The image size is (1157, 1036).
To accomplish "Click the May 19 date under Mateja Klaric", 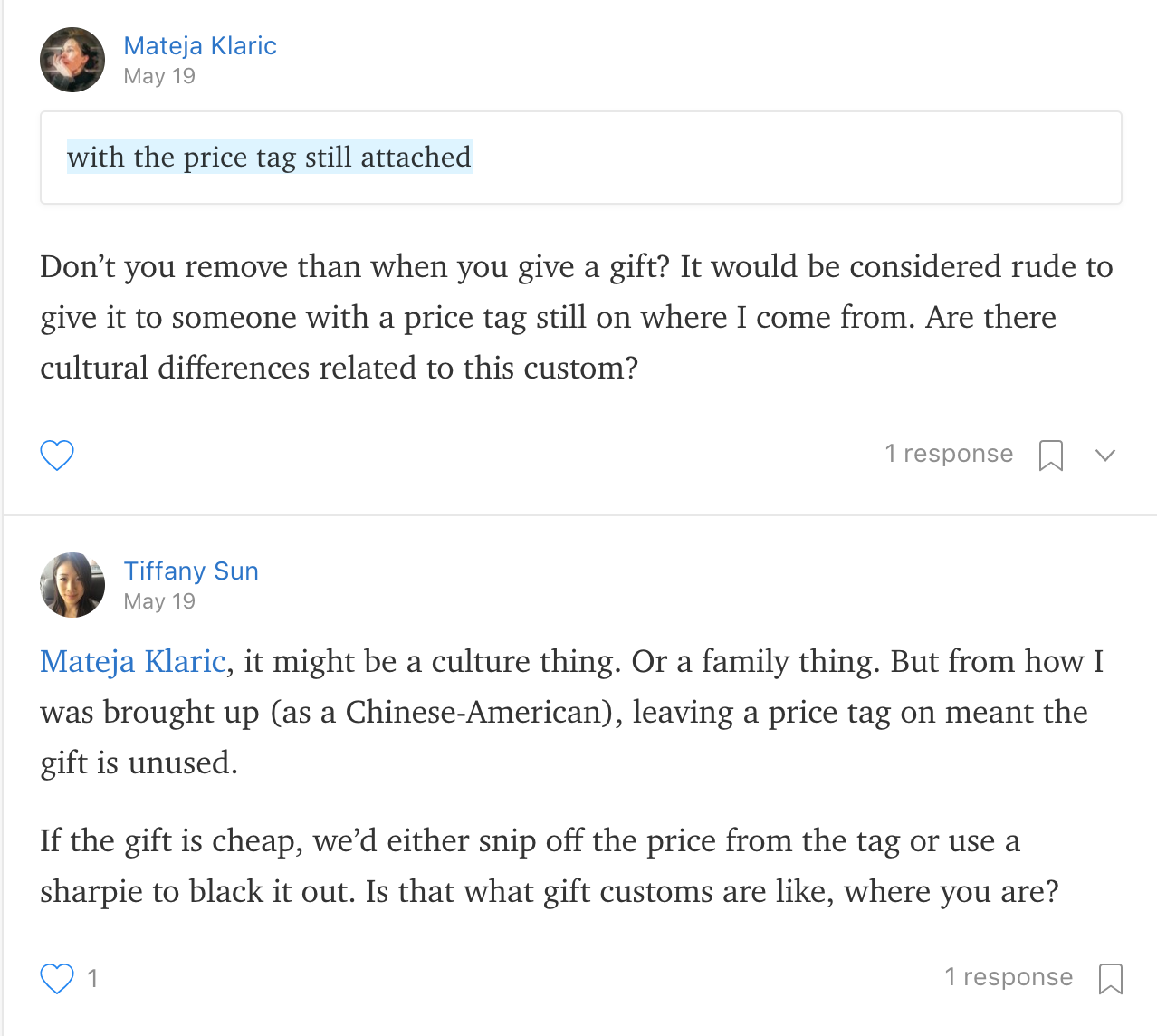I will click(x=159, y=76).
